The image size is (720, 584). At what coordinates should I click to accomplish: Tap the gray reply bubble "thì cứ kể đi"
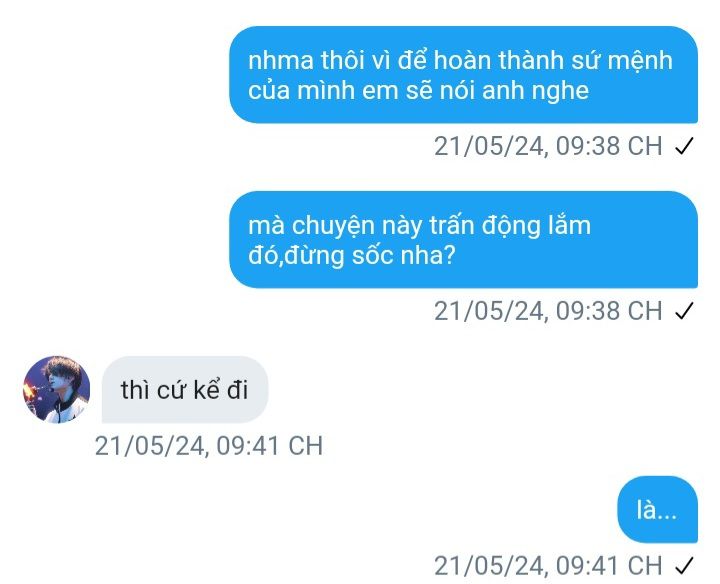click(x=185, y=389)
